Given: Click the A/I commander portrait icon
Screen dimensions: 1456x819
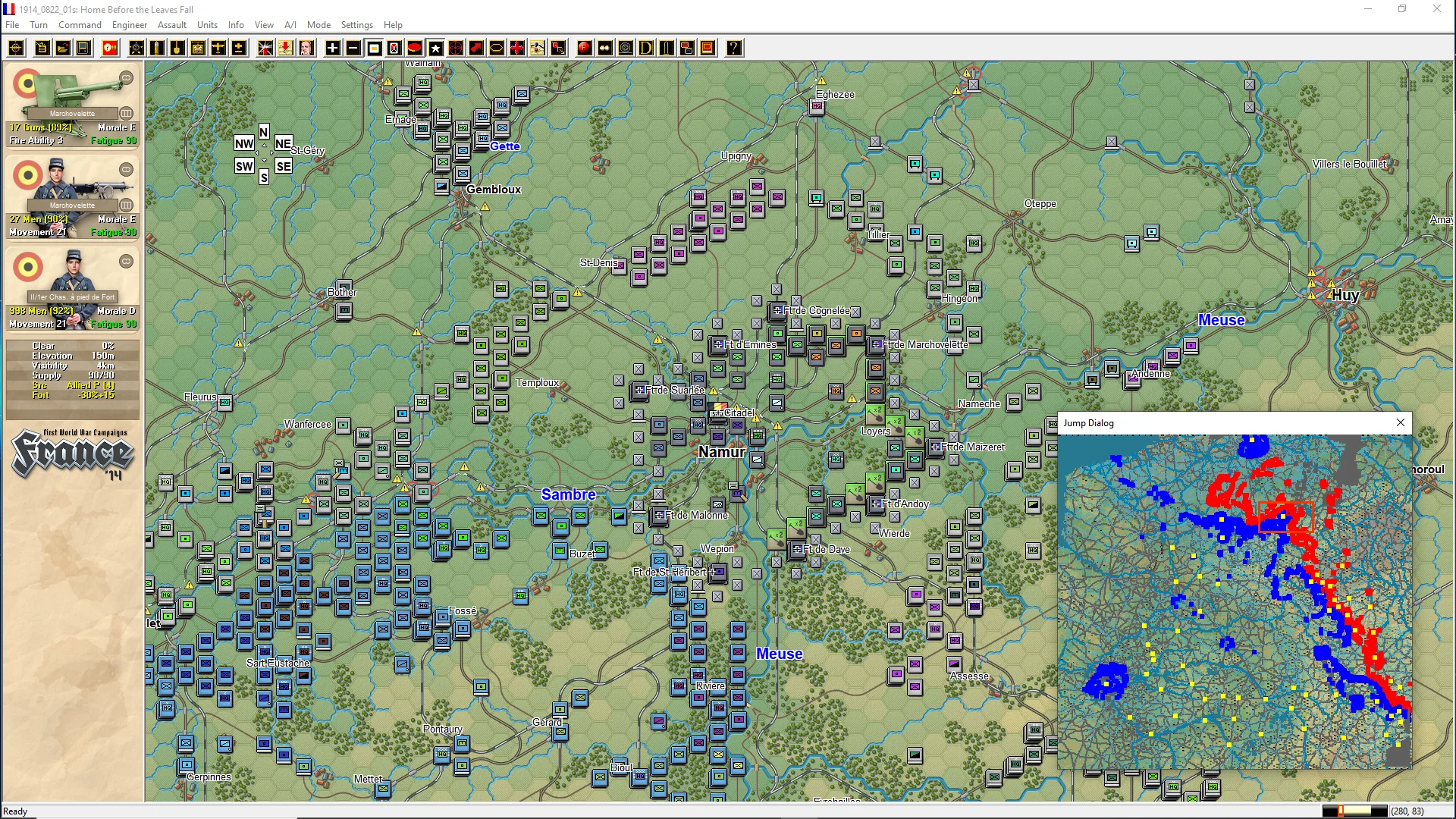Looking at the screenshot, I should pos(306,49).
